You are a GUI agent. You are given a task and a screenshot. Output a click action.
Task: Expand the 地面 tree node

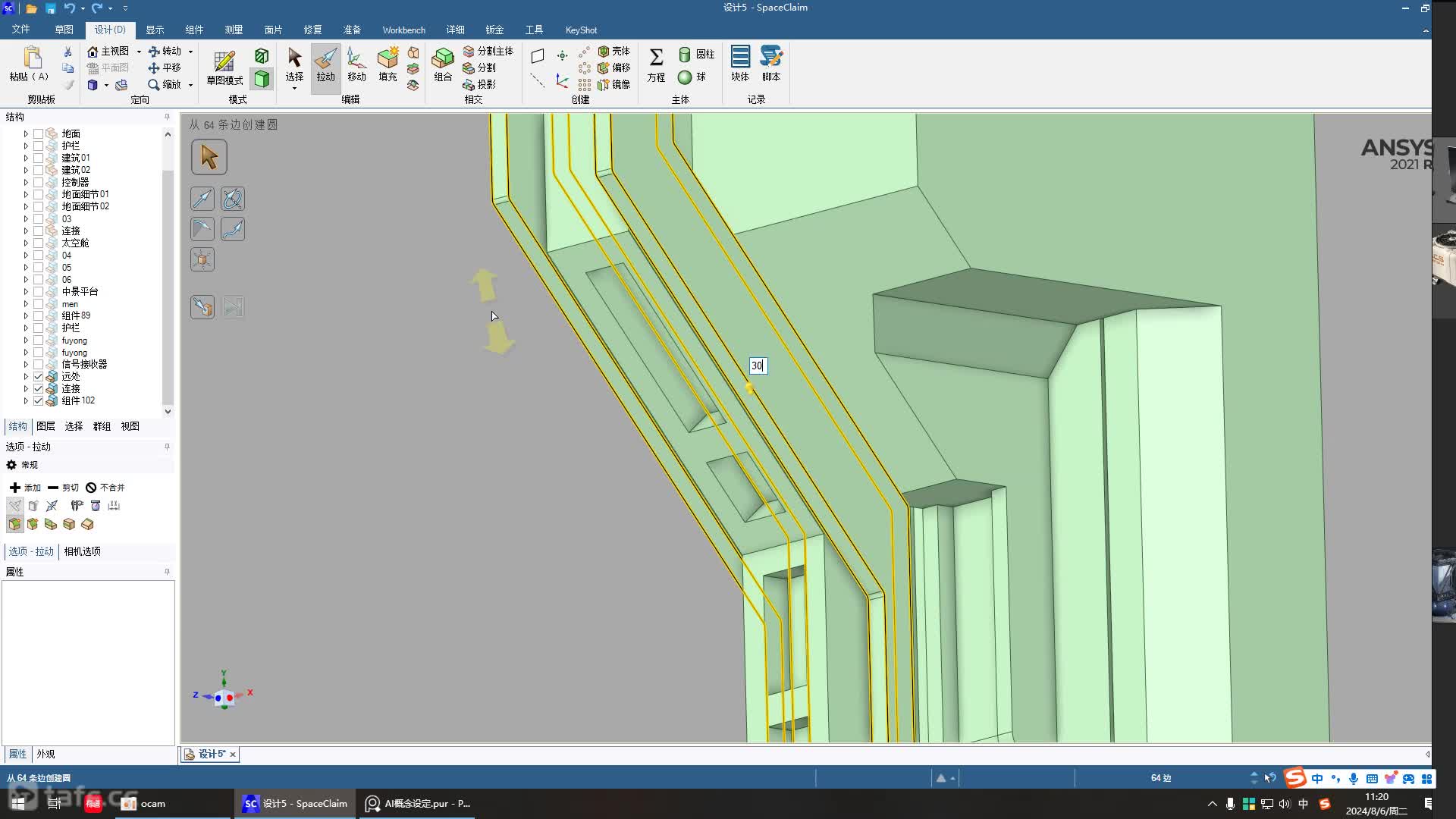(26, 133)
